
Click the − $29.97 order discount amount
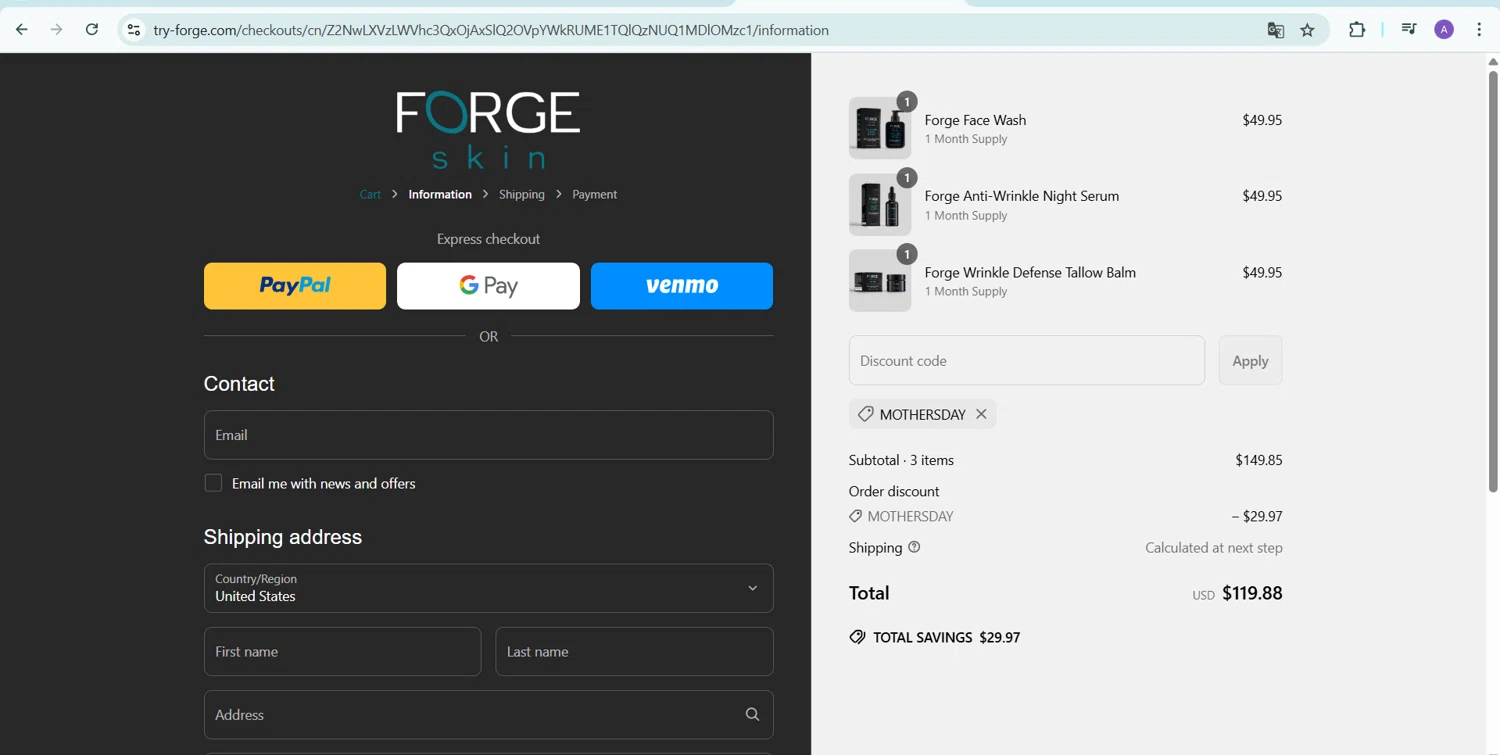point(1257,516)
